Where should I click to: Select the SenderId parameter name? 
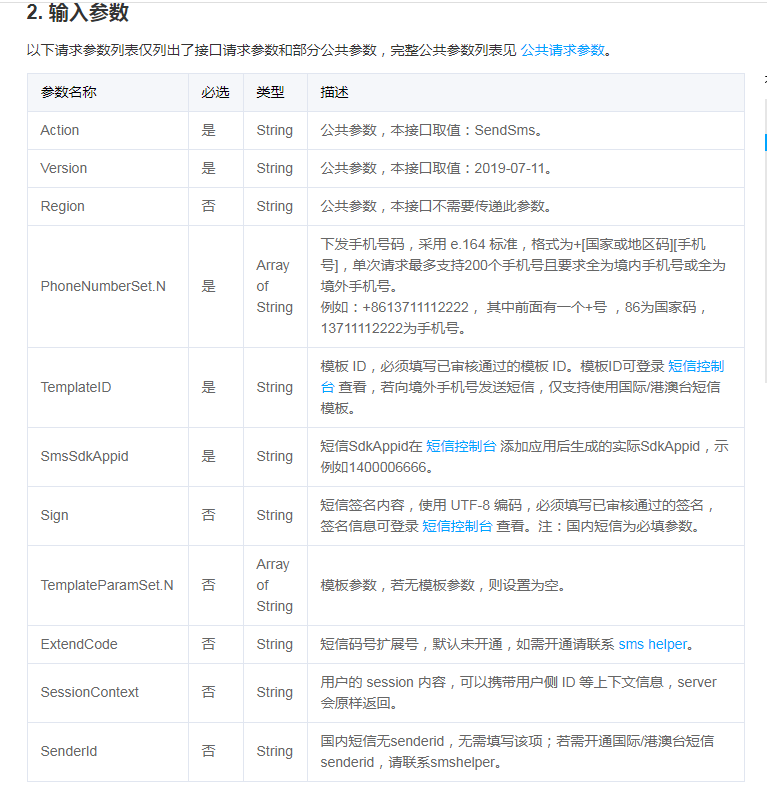(x=69, y=751)
